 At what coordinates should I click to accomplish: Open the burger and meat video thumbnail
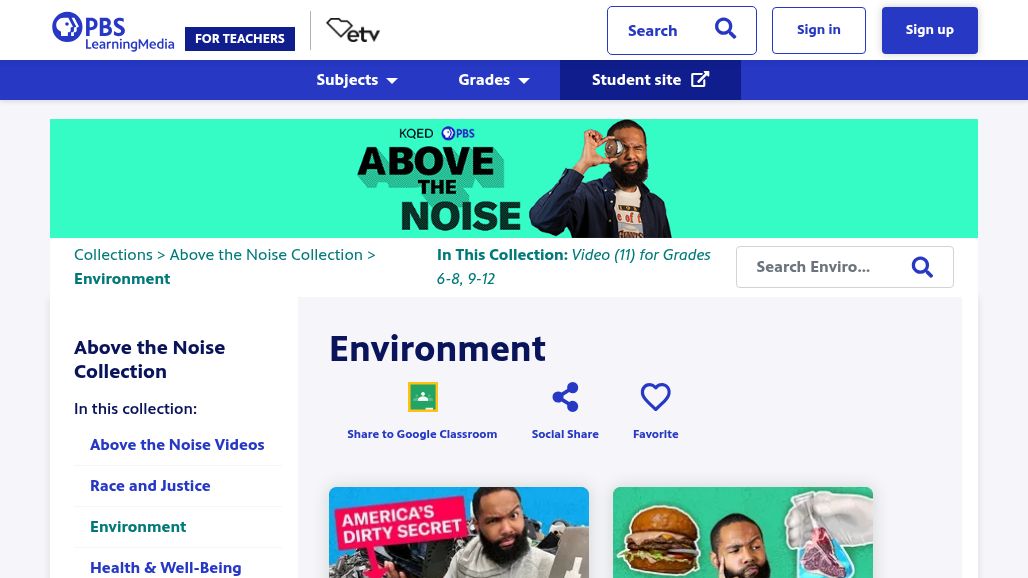point(743,532)
